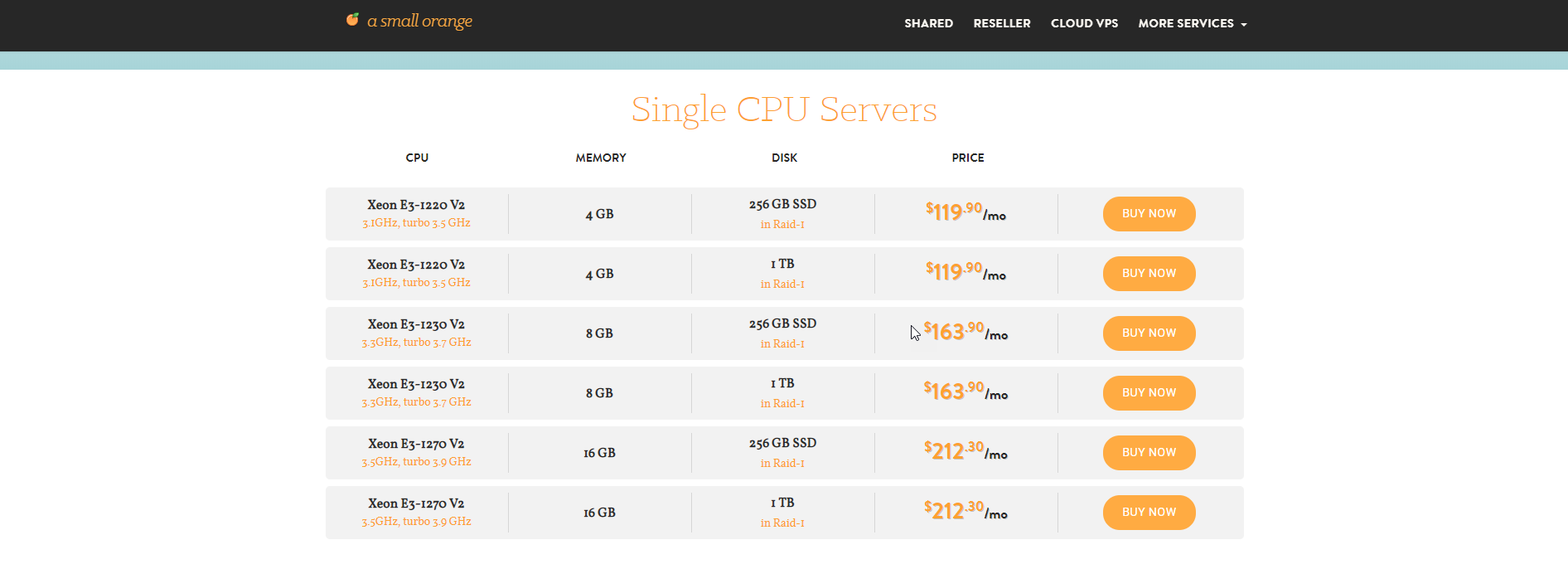Click the MEMORY column header
The image size is (1568, 569).
pos(601,158)
